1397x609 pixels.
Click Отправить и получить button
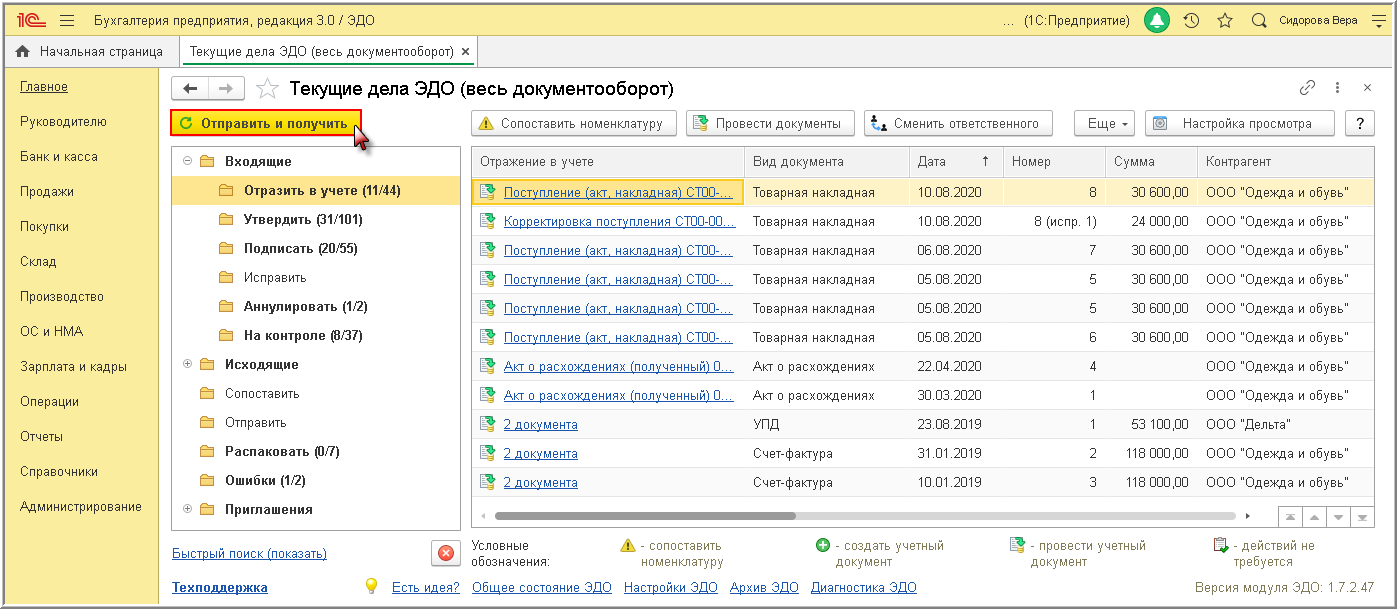265,124
